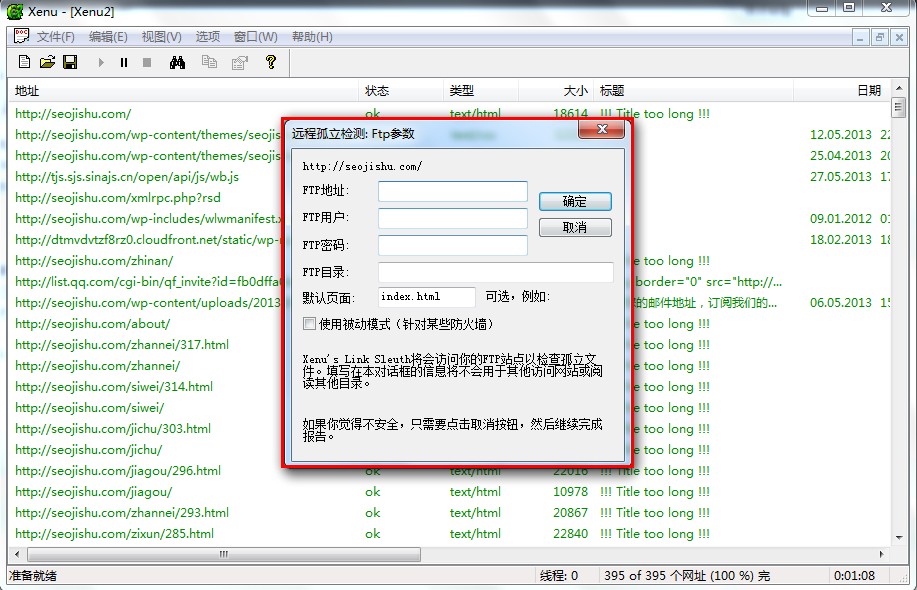Click the 默认页面 index.html field
This screenshot has height=590, width=917.
pos(427,297)
